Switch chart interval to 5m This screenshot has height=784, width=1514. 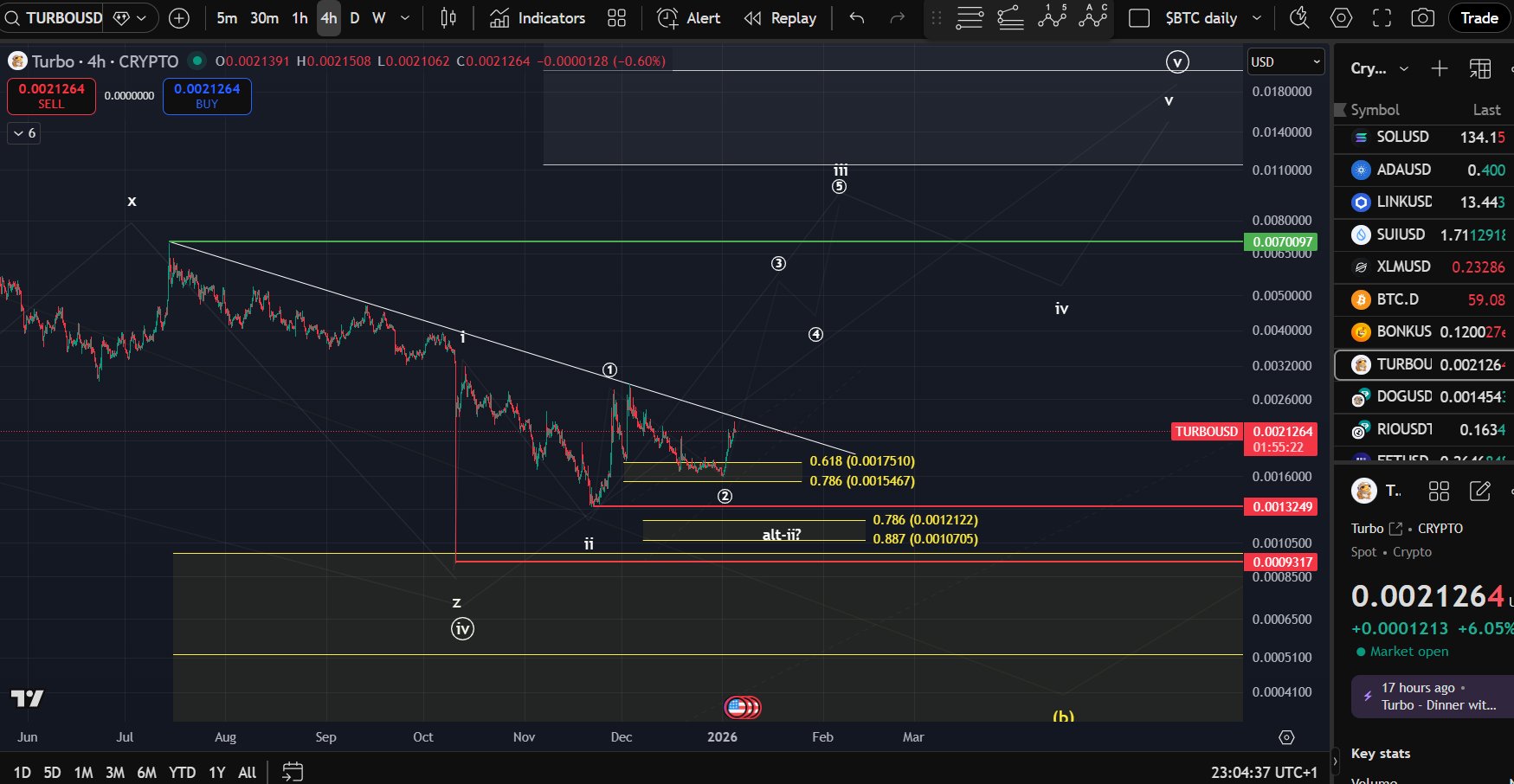[x=227, y=17]
